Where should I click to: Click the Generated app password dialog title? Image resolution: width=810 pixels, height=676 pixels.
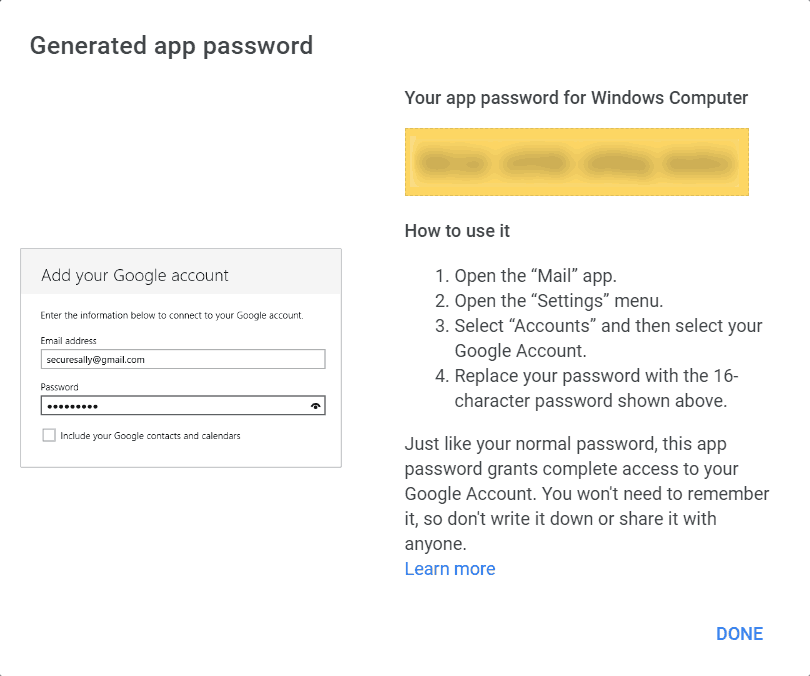[171, 46]
